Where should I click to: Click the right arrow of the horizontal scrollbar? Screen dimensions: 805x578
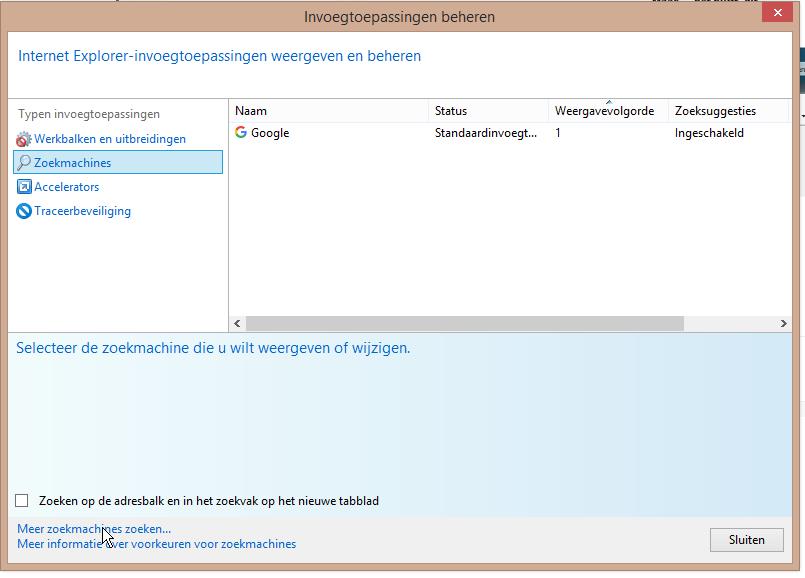click(x=784, y=324)
